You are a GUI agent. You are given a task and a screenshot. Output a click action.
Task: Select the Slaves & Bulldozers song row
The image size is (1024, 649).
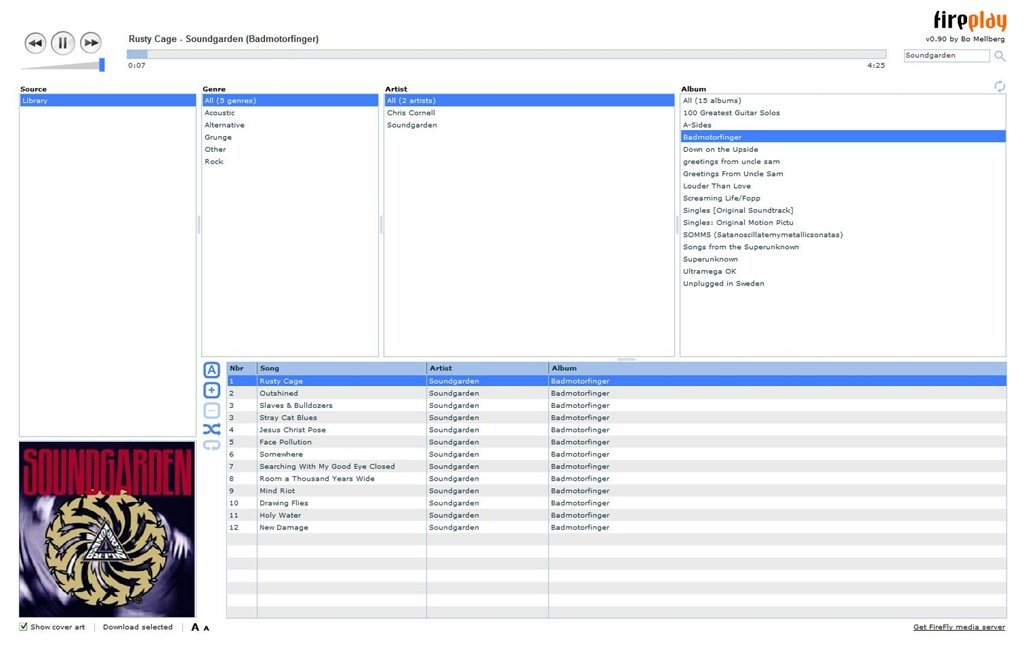pyautogui.click(x=616, y=405)
